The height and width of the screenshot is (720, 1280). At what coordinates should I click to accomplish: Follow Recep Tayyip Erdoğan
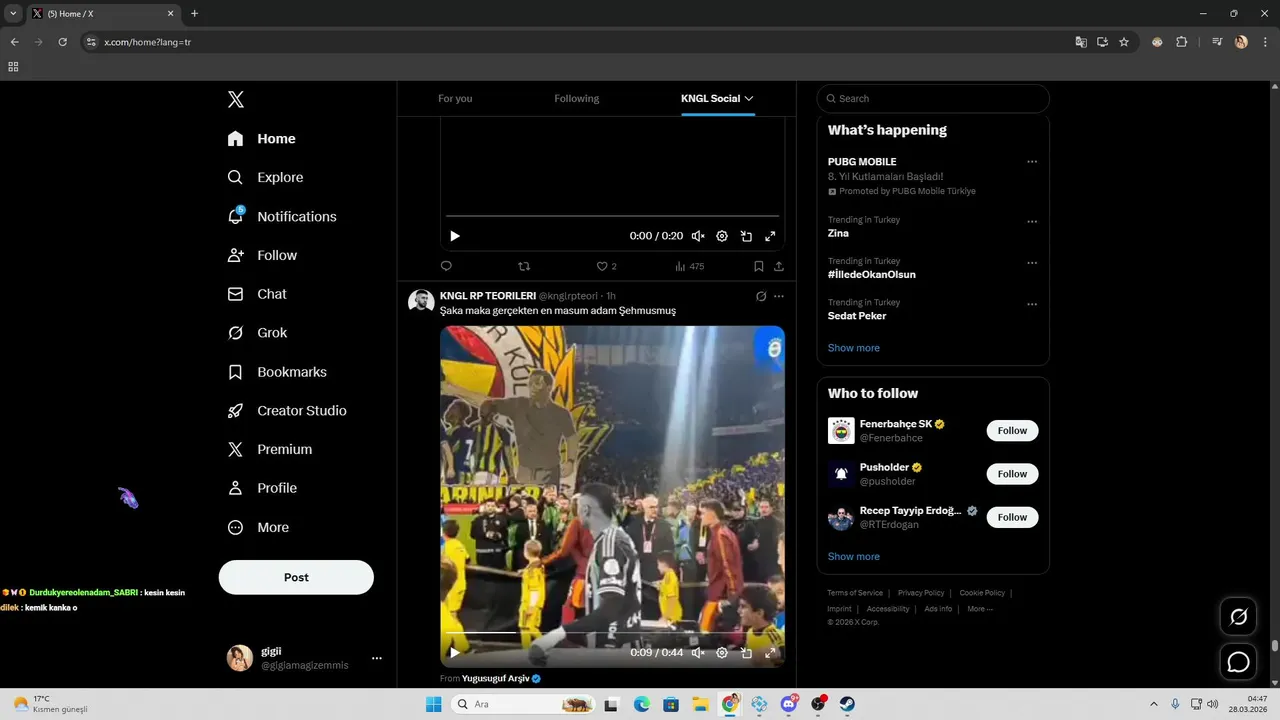pyautogui.click(x=1012, y=517)
